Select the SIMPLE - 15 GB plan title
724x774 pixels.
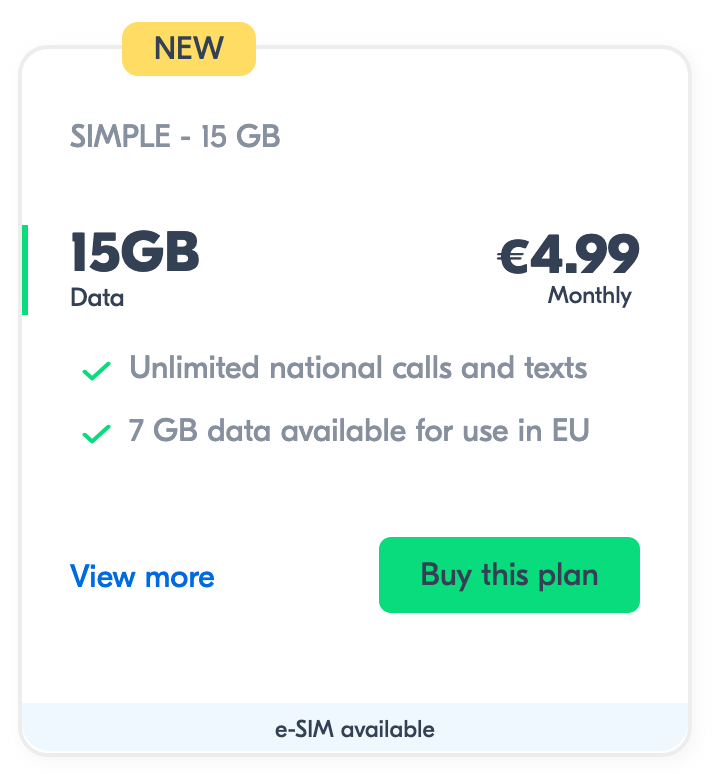pos(175,137)
